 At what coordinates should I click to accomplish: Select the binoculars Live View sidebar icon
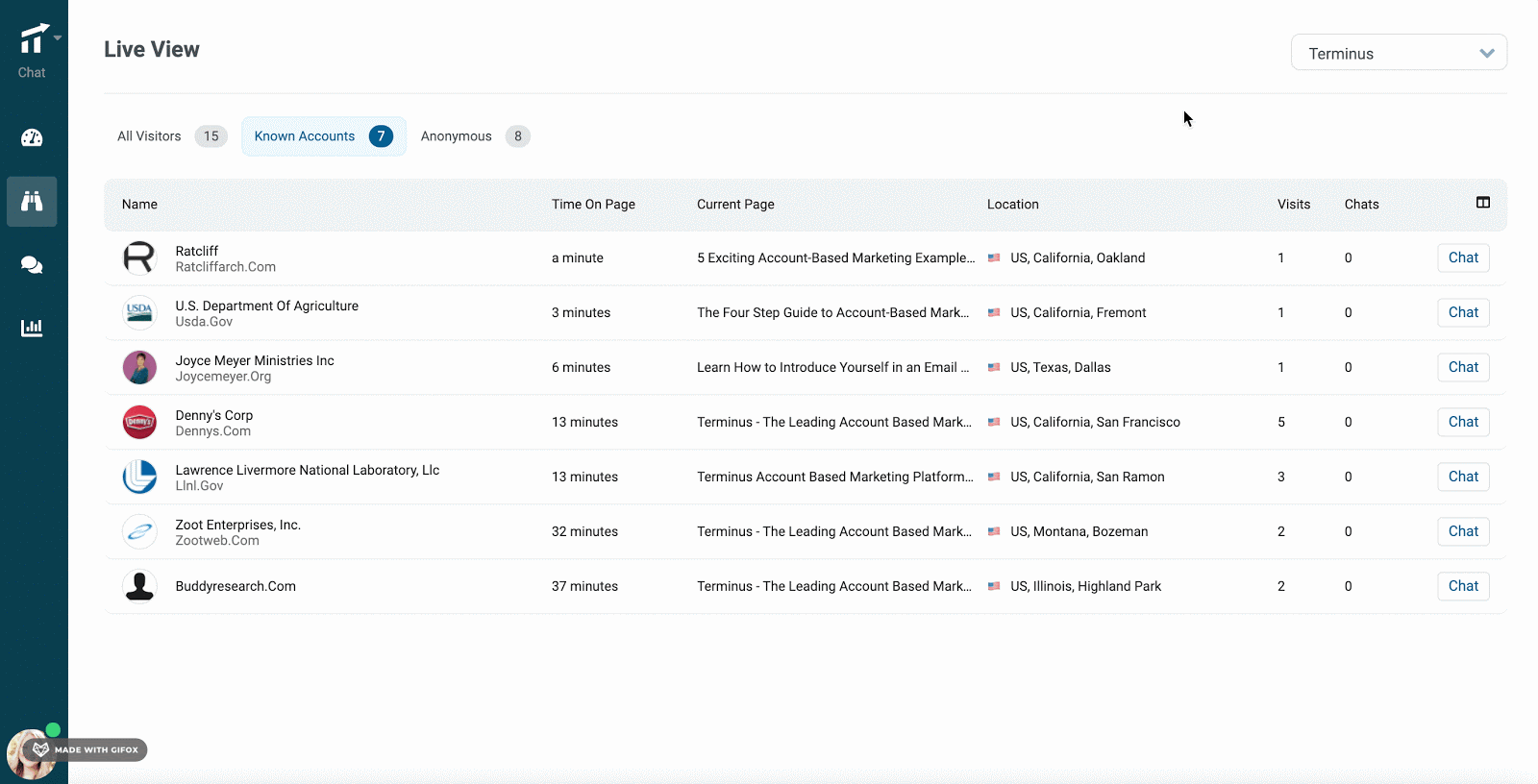pyautogui.click(x=32, y=201)
